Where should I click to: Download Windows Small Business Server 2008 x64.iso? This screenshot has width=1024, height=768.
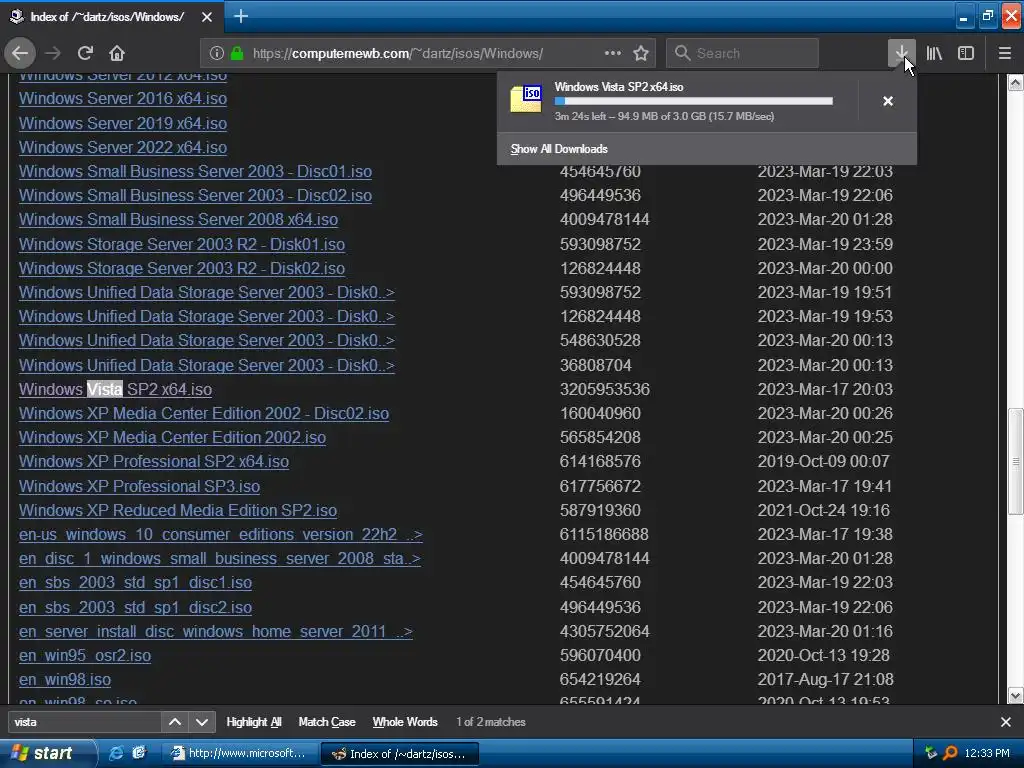[178, 219]
